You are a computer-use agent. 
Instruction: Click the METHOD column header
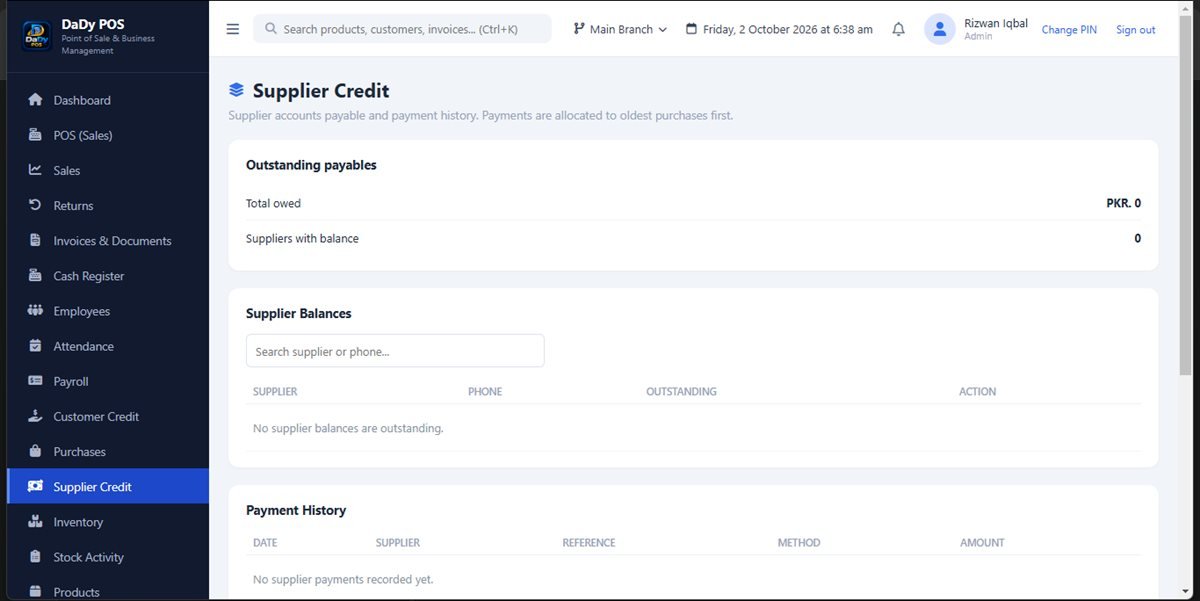799,543
